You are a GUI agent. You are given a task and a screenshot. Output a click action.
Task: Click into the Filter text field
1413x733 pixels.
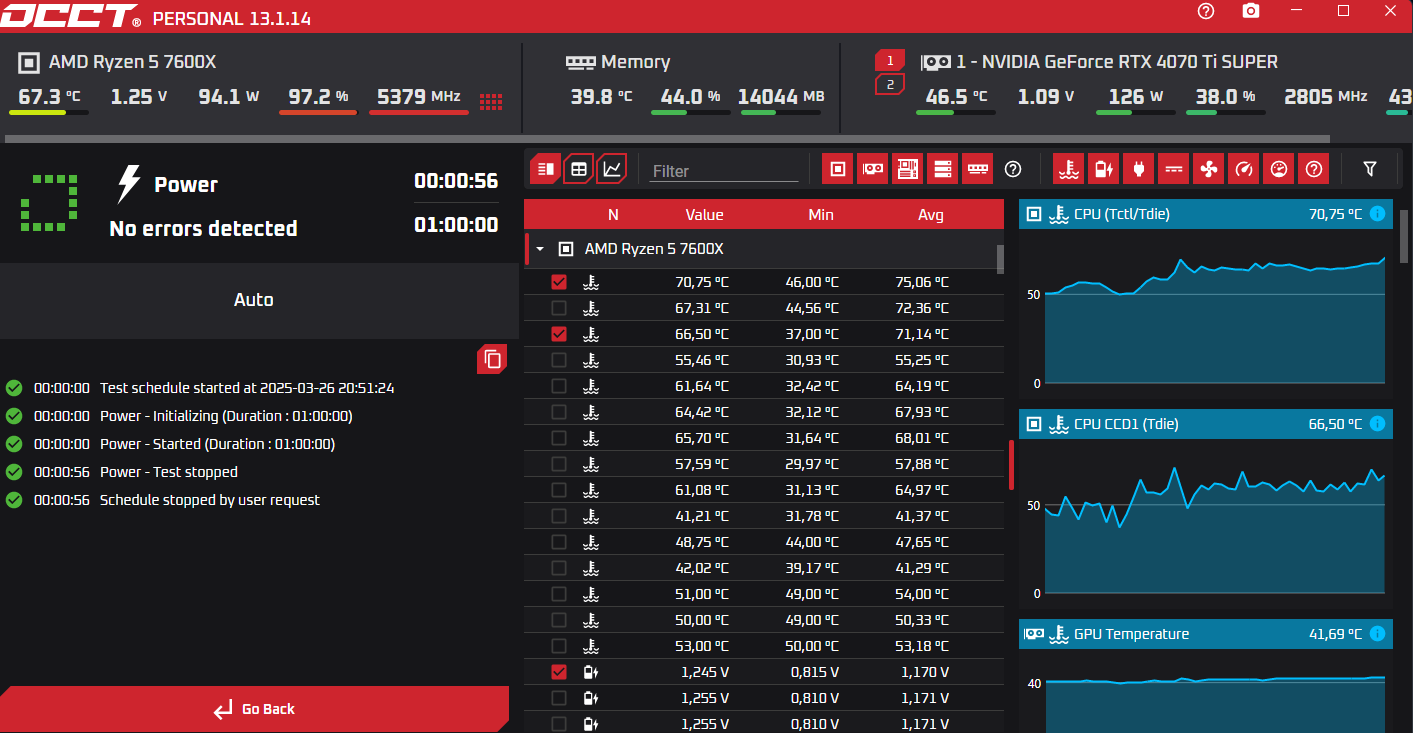coord(724,171)
